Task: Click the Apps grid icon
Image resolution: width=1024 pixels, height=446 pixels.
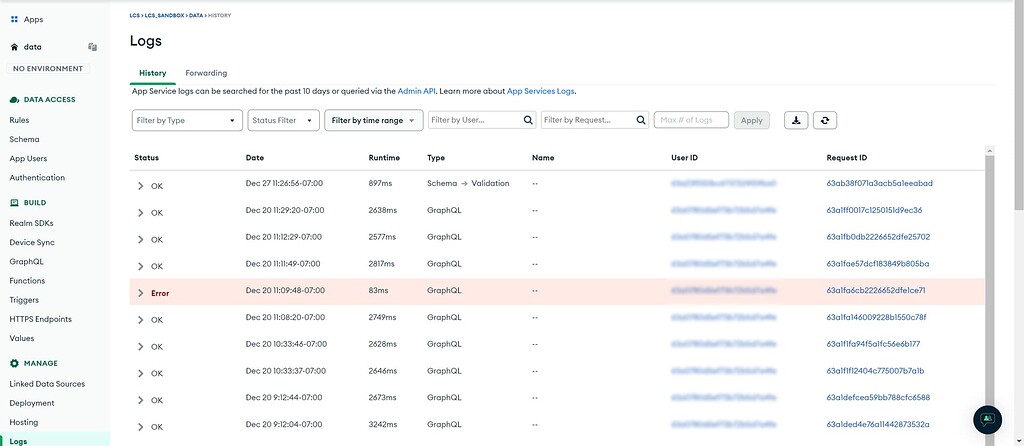Action: point(14,19)
